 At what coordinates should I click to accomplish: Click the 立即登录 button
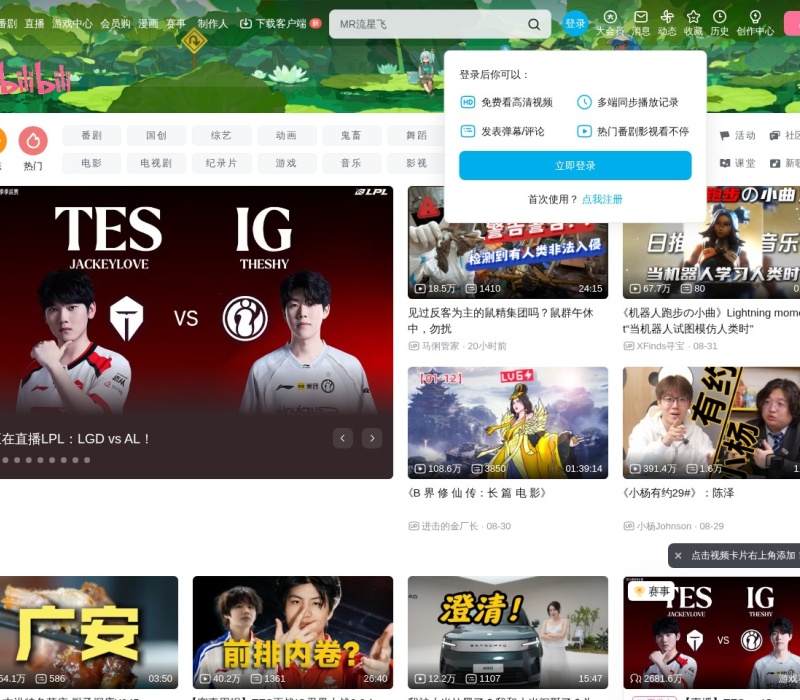(575, 165)
